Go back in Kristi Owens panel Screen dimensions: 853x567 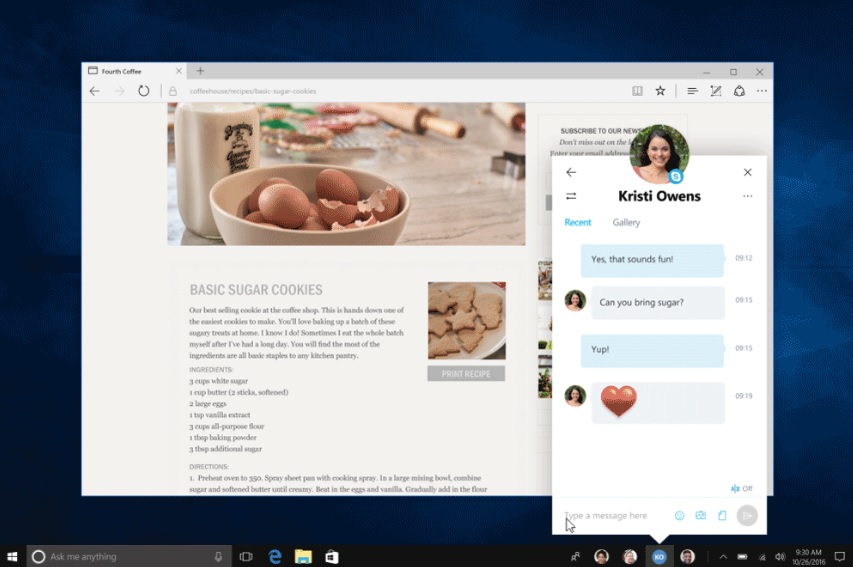(x=571, y=172)
